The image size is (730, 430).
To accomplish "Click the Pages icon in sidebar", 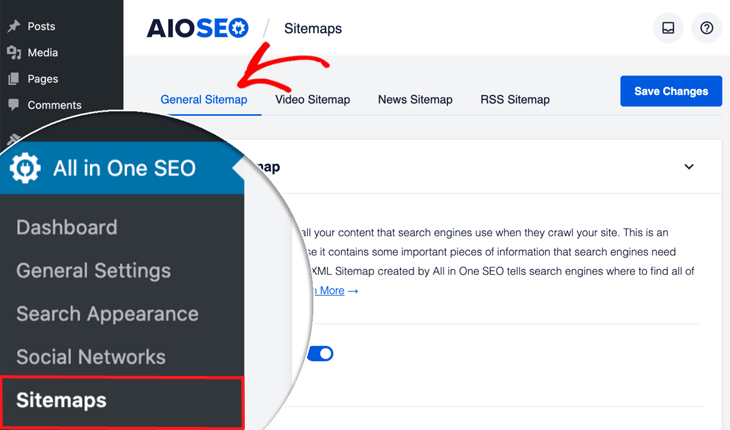I will (x=13, y=78).
